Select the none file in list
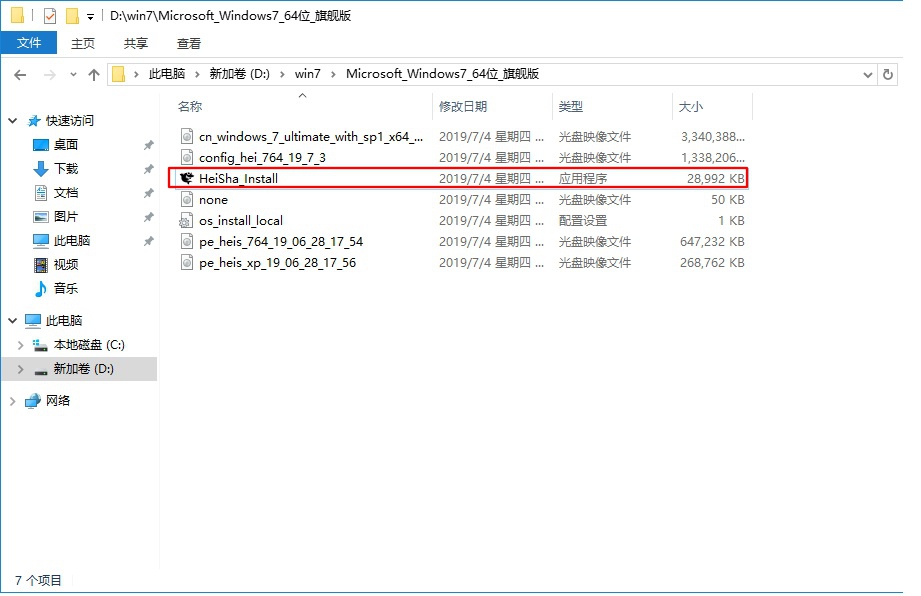The width and height of the screenshot is (921, 596). point(214,199)
